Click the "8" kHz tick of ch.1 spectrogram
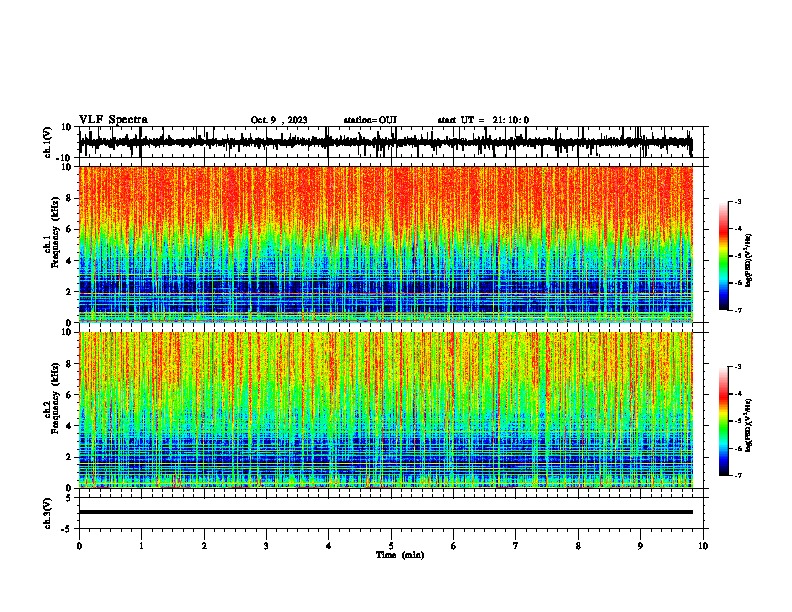This screenshot has height=612, width=792. (69, 198)
